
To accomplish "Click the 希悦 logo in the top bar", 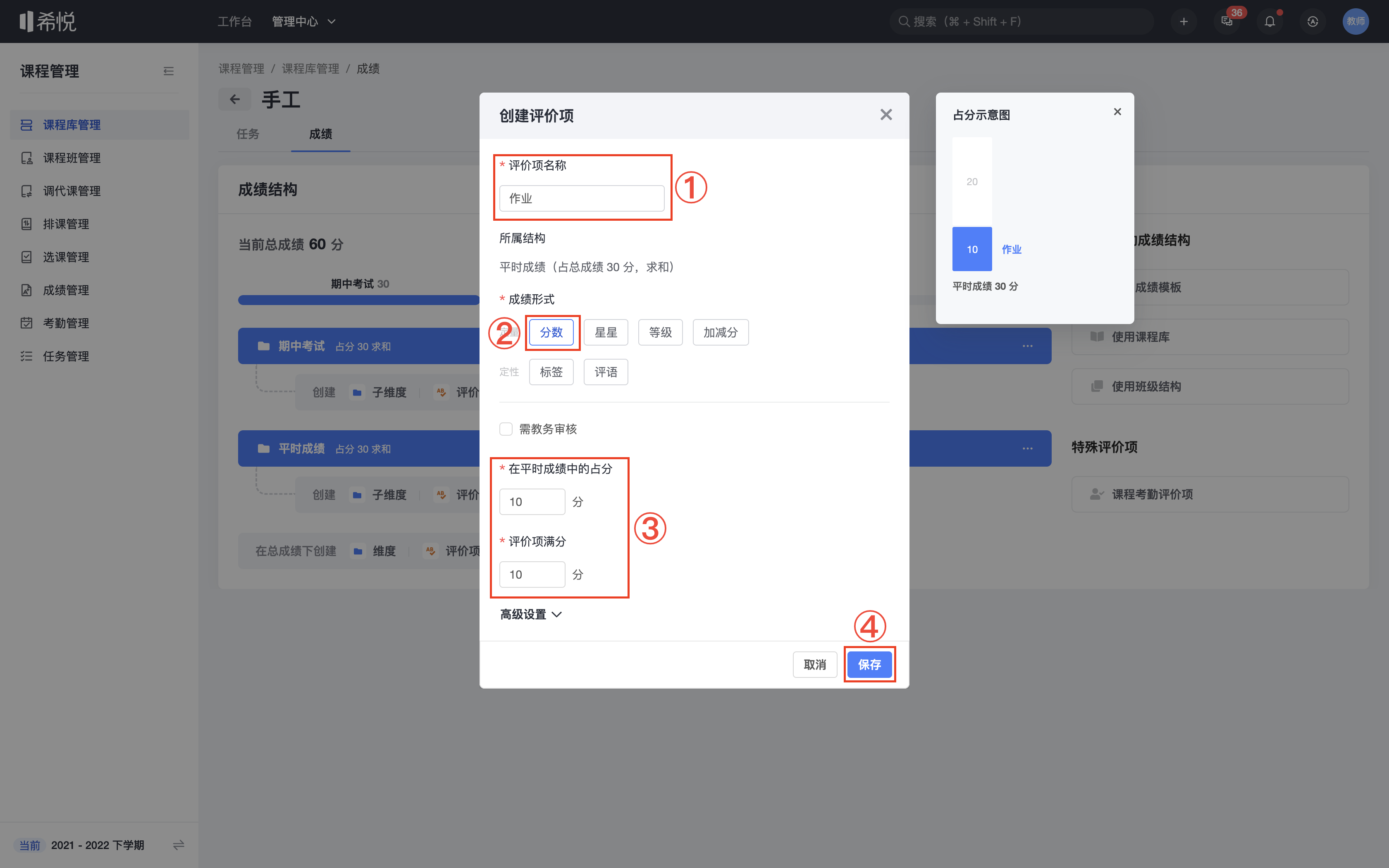I will tap(48, 21).
